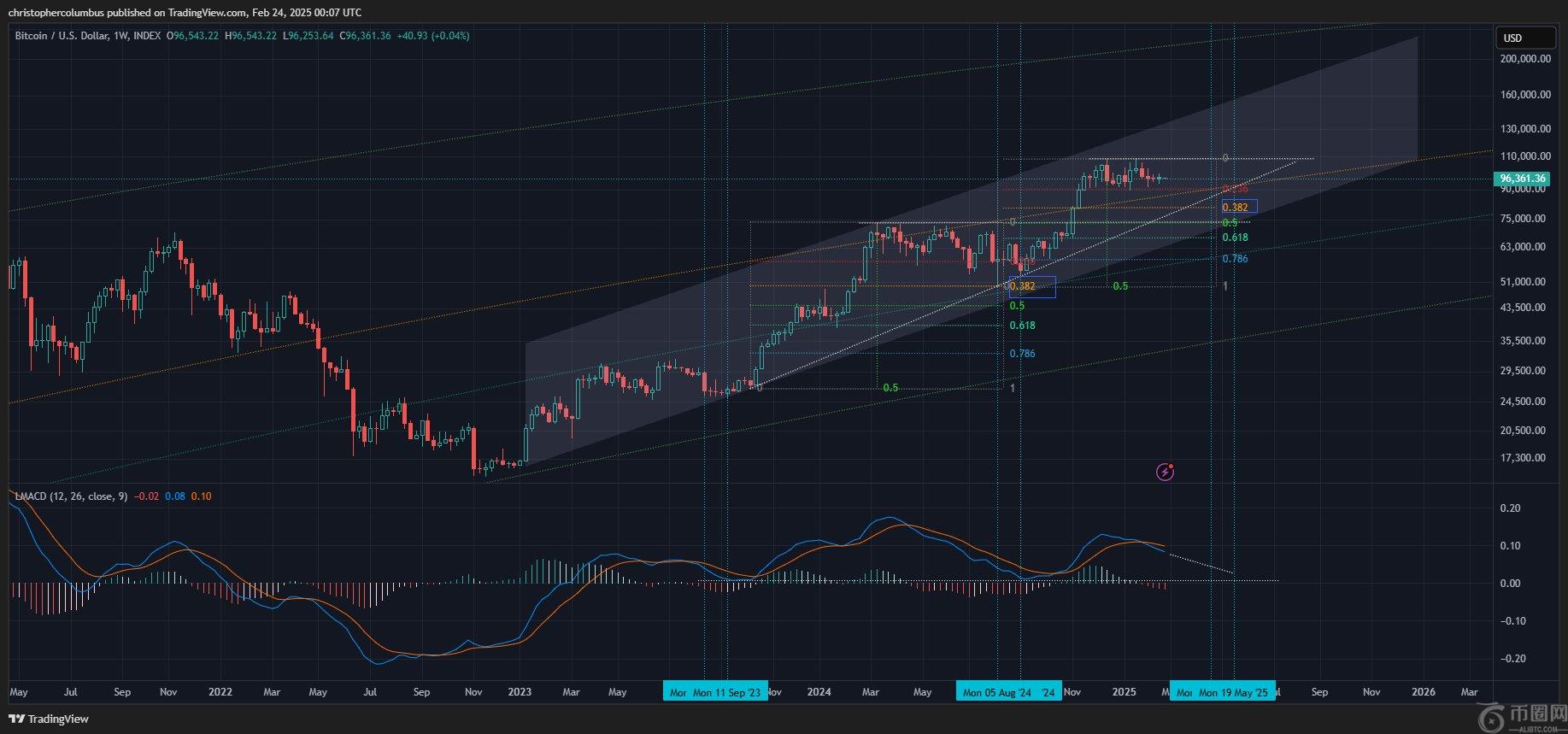Click the 2022 label on the time axis
Viewport: 1568px width, 734px height.
tap(220, 692)
